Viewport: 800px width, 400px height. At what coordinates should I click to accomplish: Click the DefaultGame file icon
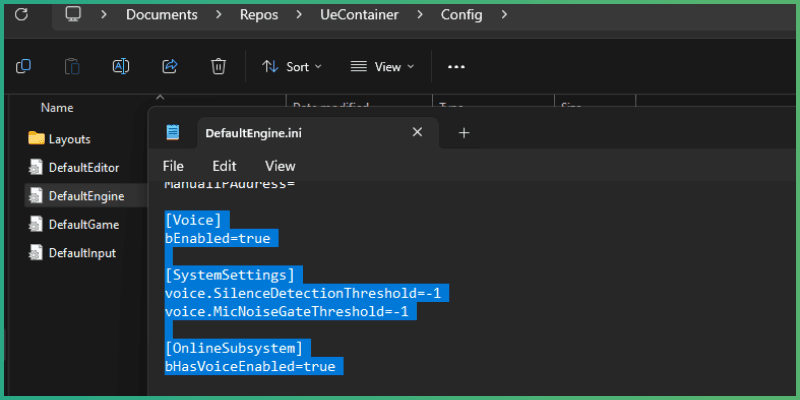tap(36, 224)
